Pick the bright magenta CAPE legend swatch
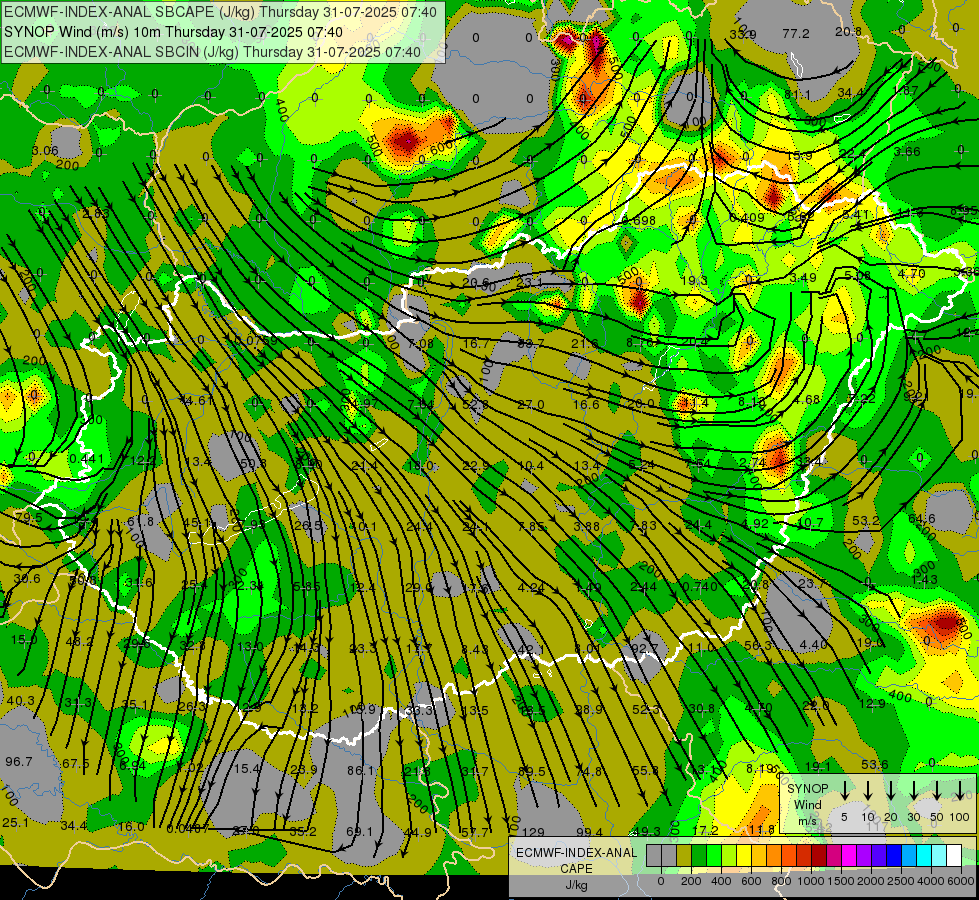The height and width of the screenshot is (900, 979). [849, 856]
